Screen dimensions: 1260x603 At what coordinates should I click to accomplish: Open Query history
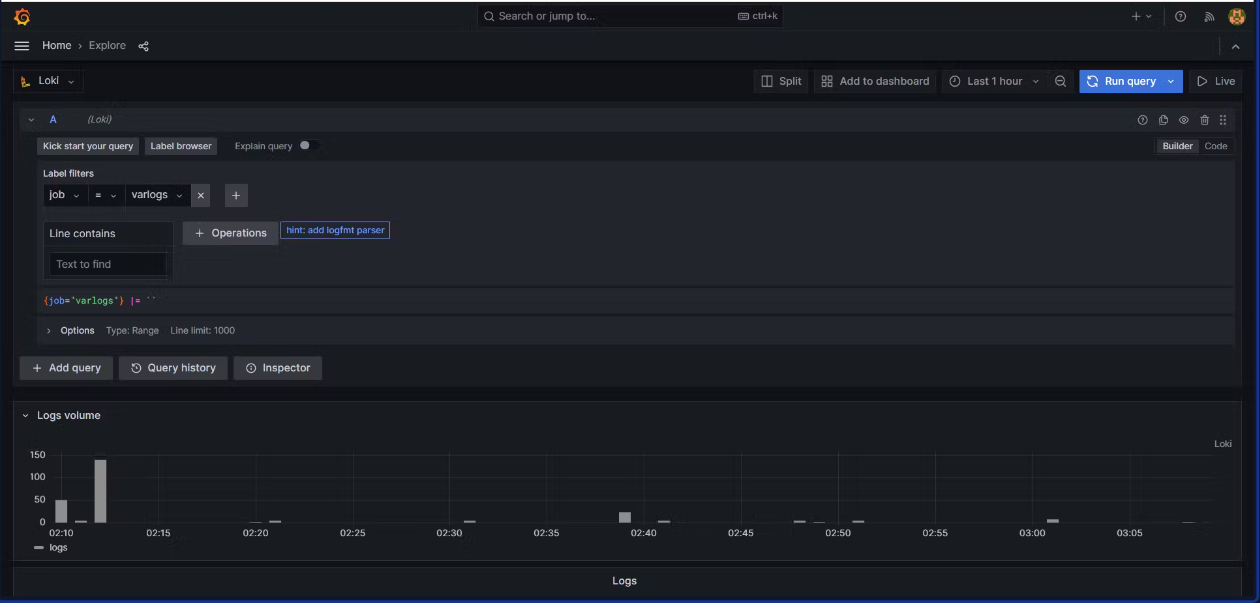[x=173, y=368]
